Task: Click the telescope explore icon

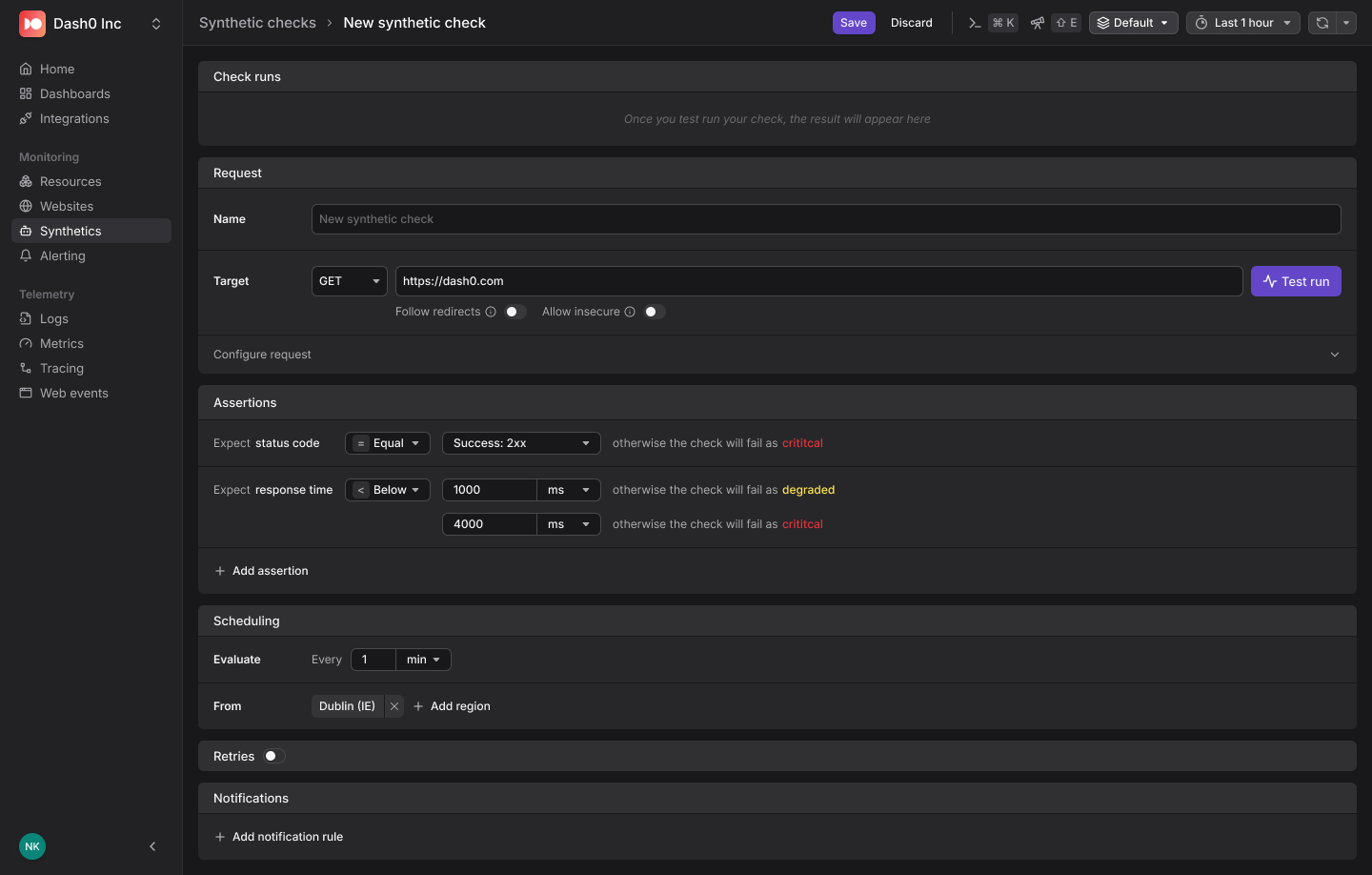Action: click(x=1038, y=23)
